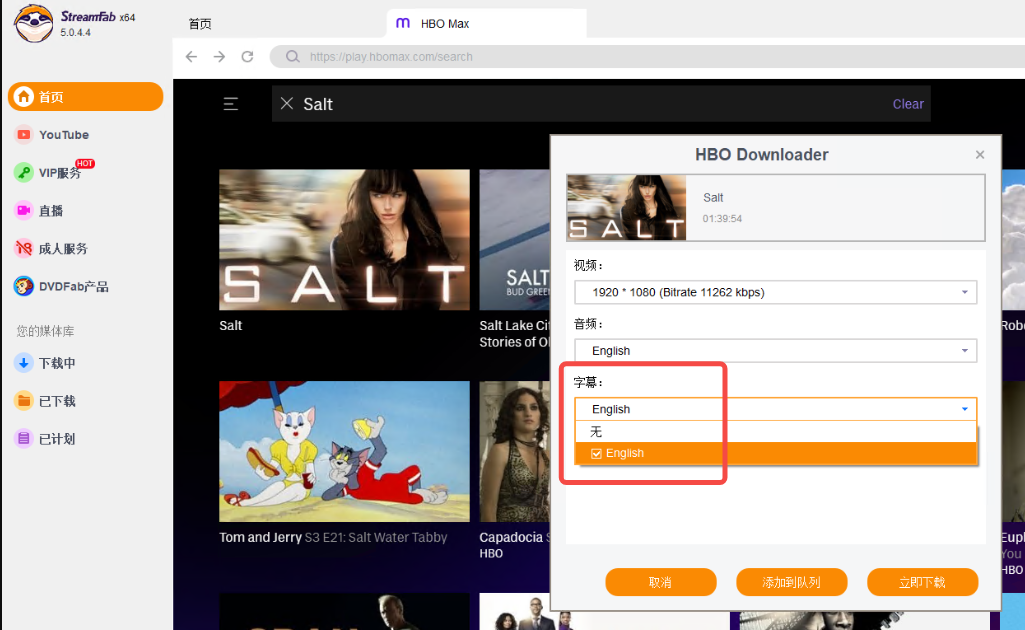
Task: Open the Tom and Jerry thumbnail
Action: click(x=344, y=452)
